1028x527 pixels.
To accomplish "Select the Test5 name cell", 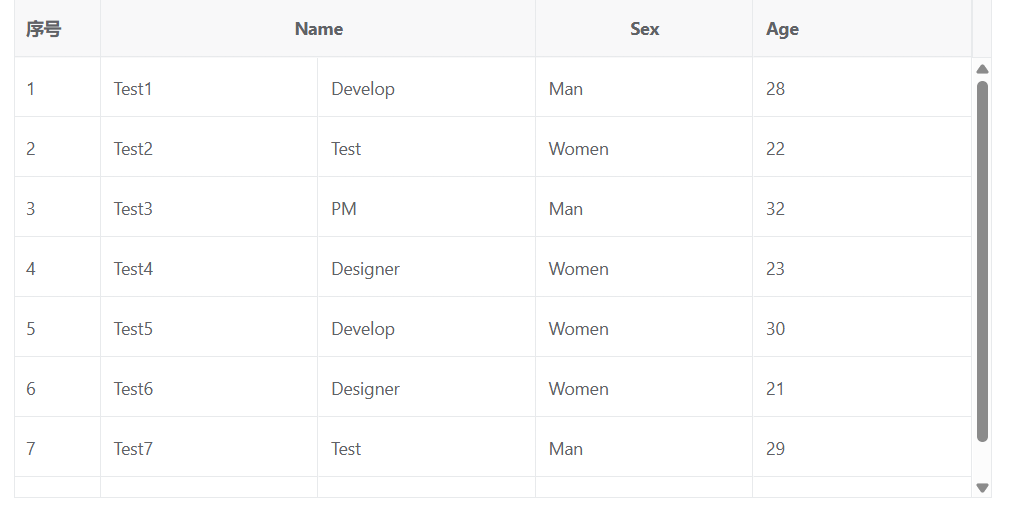I will click(x=133, y=329).
